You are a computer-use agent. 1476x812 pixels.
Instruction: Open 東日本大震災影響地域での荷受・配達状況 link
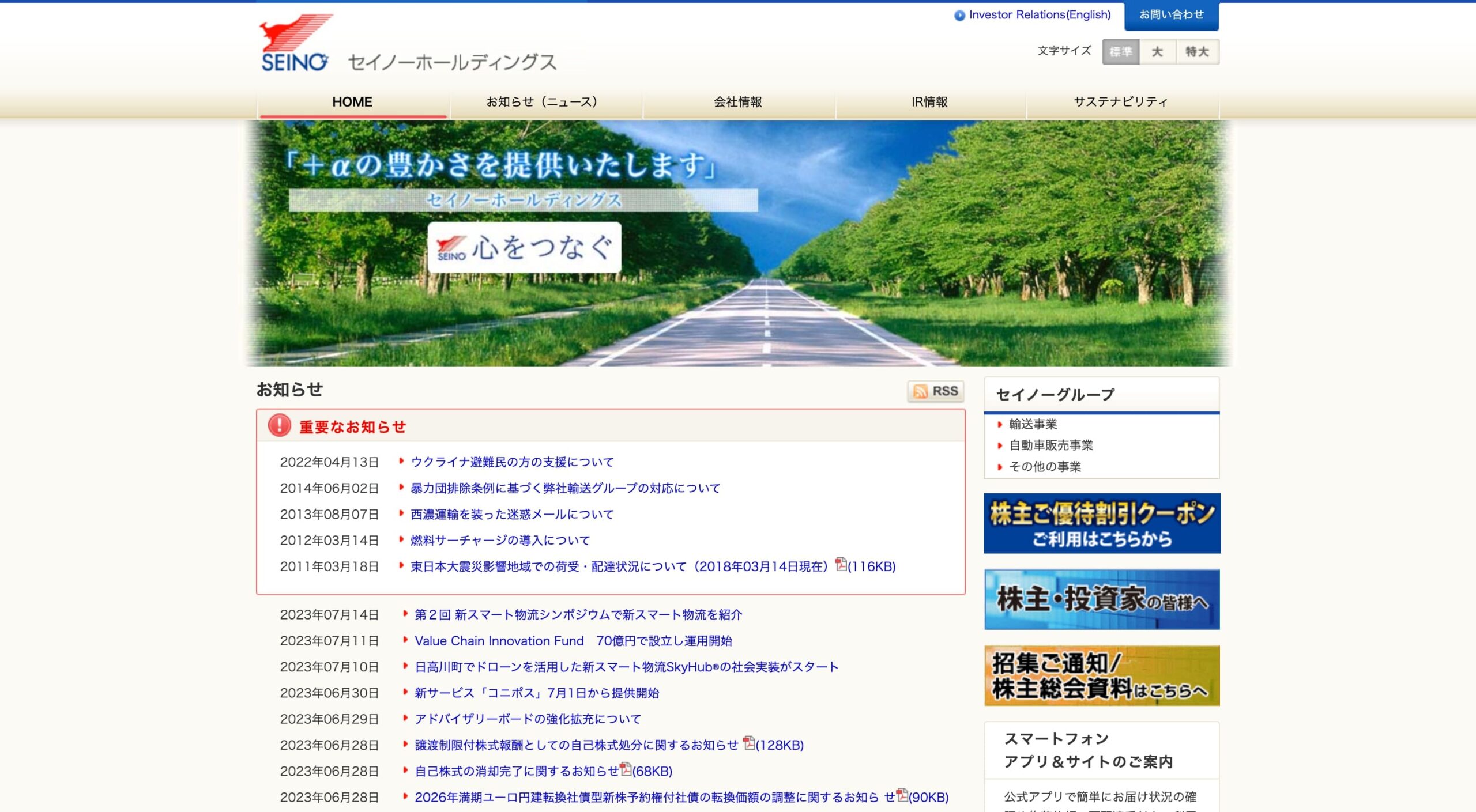tap(620, 566)
